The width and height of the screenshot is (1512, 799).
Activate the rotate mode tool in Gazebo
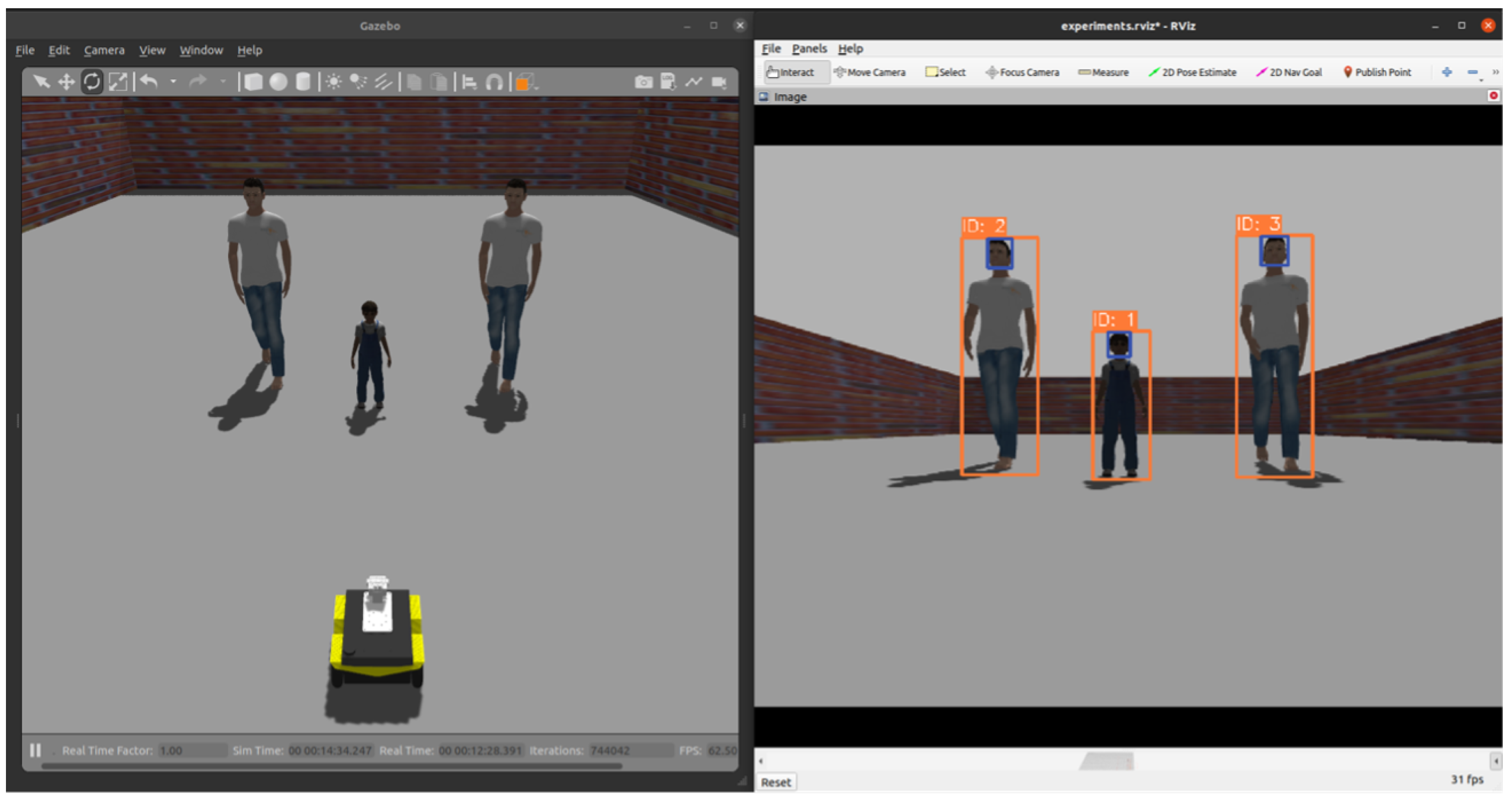pos(92,82)
